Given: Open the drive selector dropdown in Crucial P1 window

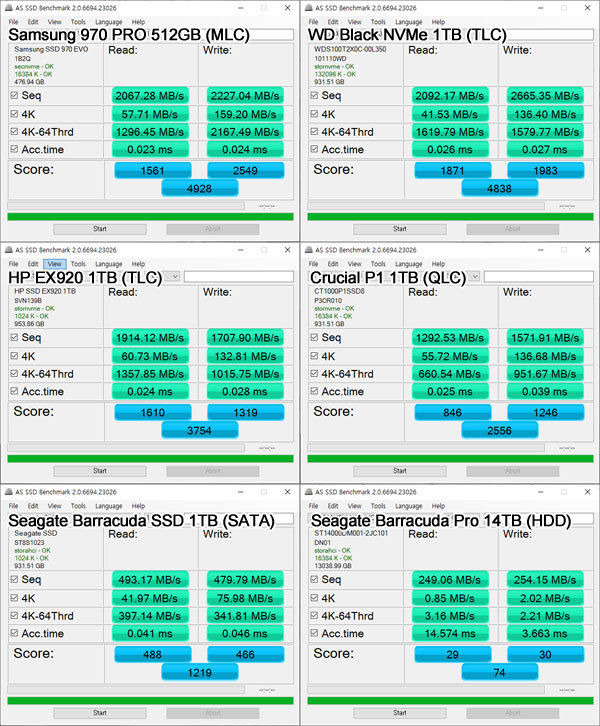Looking at the screenshot, I should point(475,277).
